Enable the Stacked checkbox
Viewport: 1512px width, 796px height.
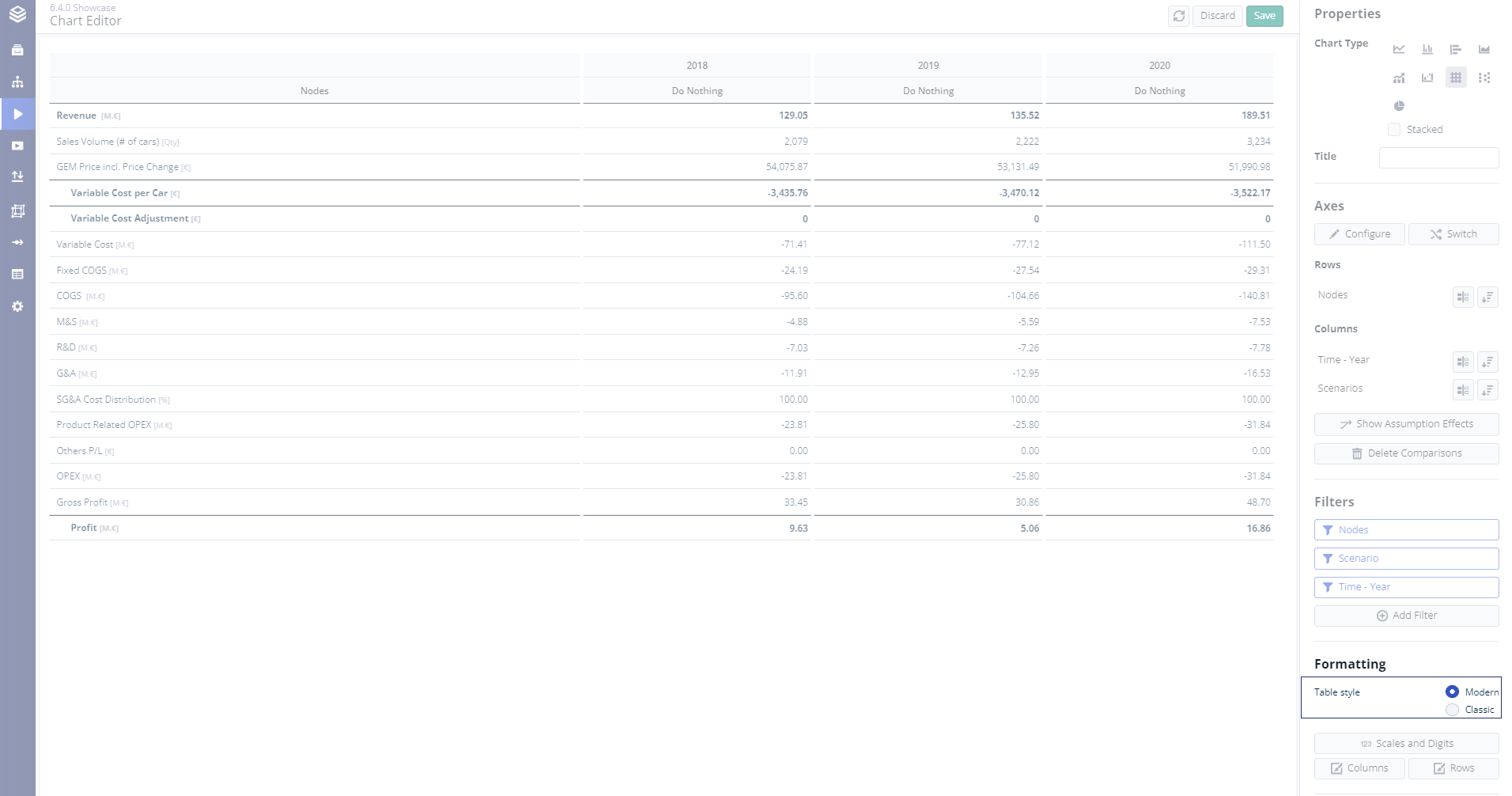(1394, 130)
